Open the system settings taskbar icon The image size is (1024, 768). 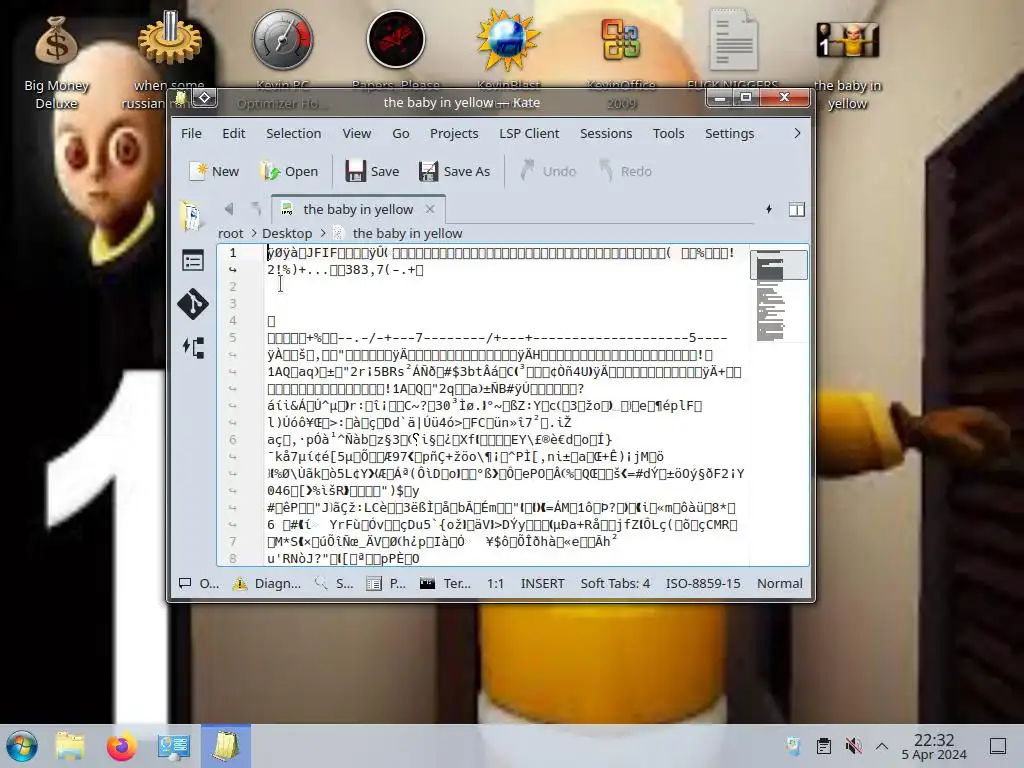pyautogui.click(x=173, y=746)
